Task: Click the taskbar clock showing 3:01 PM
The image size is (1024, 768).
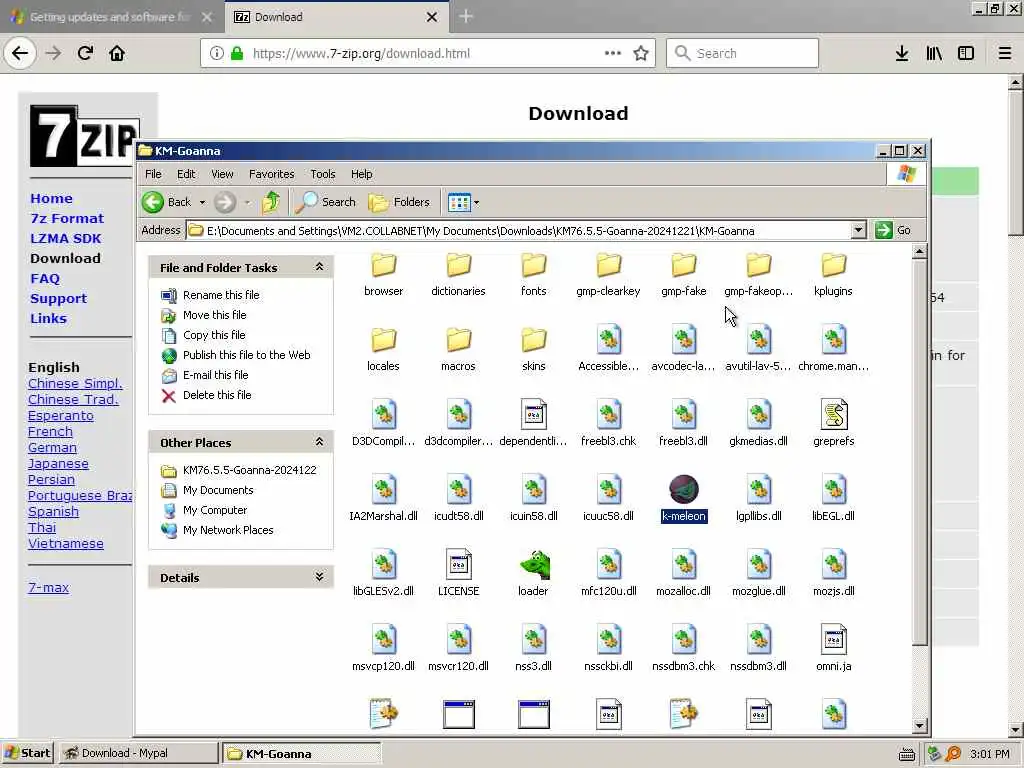Action: click(x=990, y=754)
